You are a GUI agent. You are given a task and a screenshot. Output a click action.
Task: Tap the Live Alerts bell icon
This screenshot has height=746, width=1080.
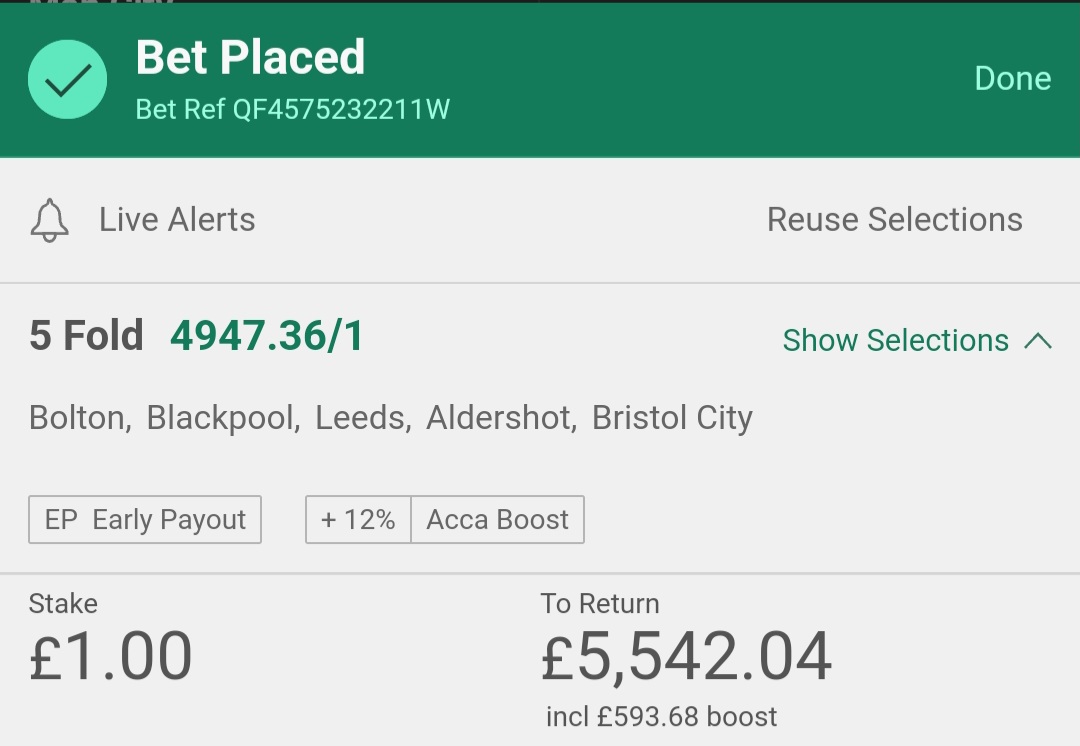50,220
